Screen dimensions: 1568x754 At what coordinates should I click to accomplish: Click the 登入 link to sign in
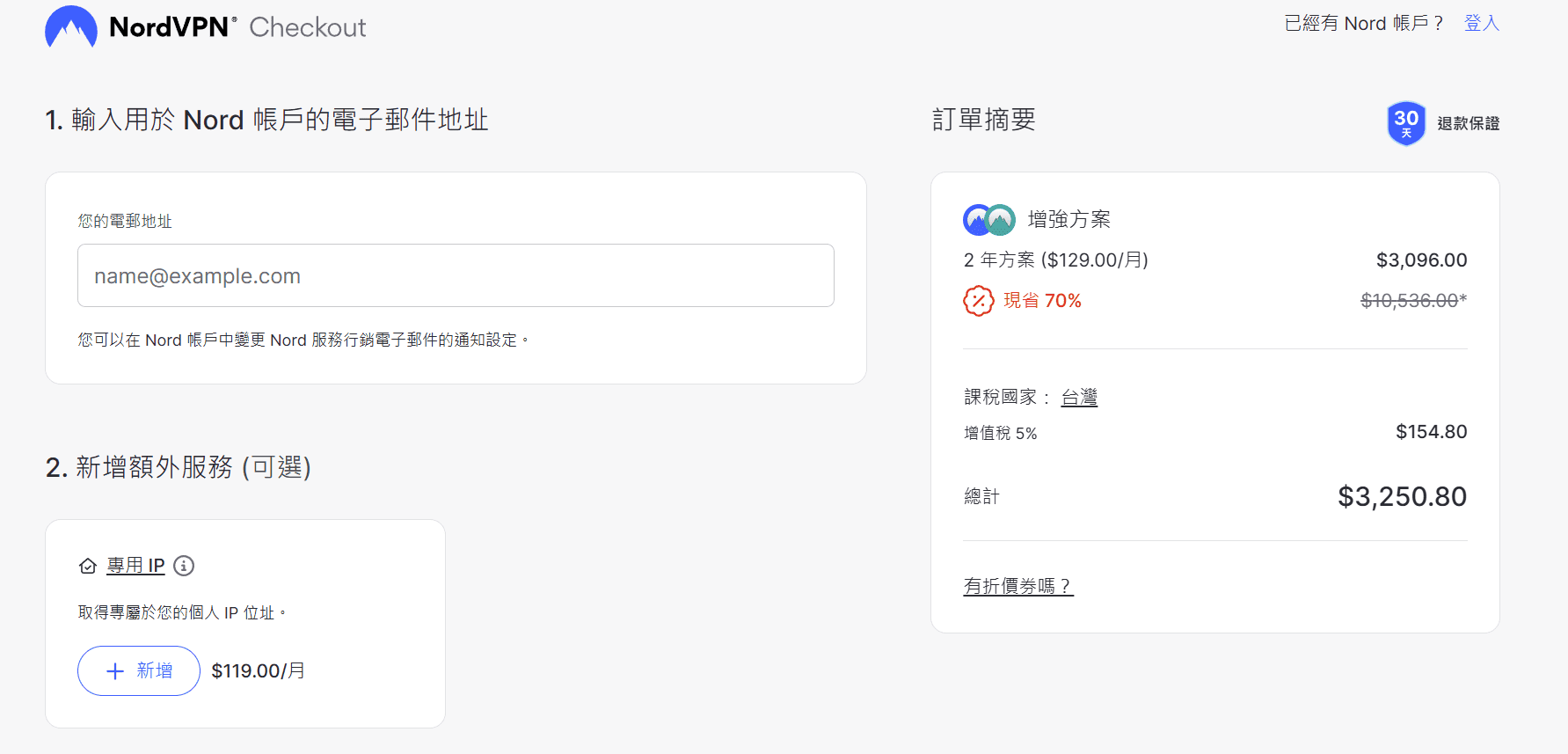[1481, 24]
